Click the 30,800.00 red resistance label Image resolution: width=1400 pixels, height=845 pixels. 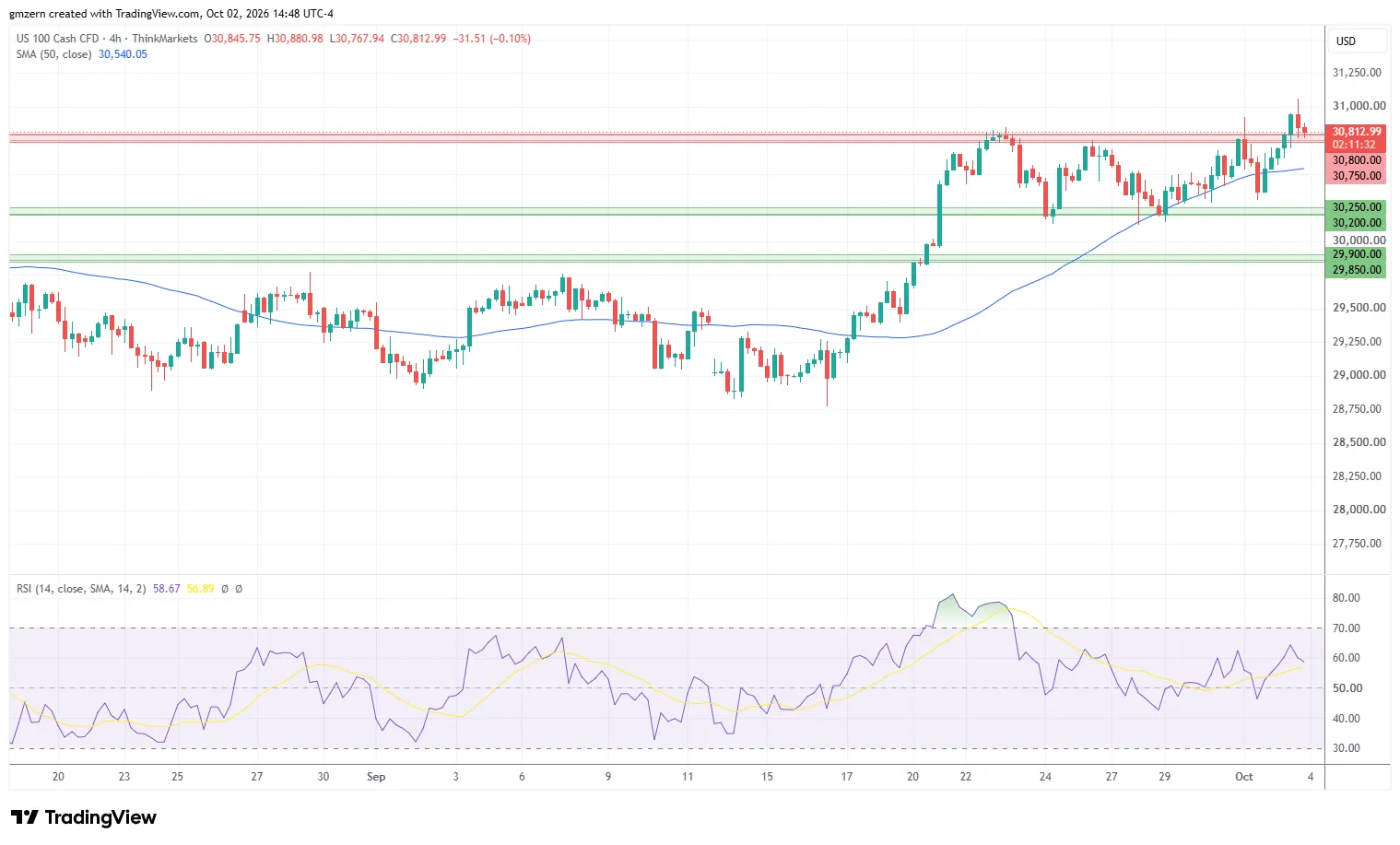tap(1357, 160)
